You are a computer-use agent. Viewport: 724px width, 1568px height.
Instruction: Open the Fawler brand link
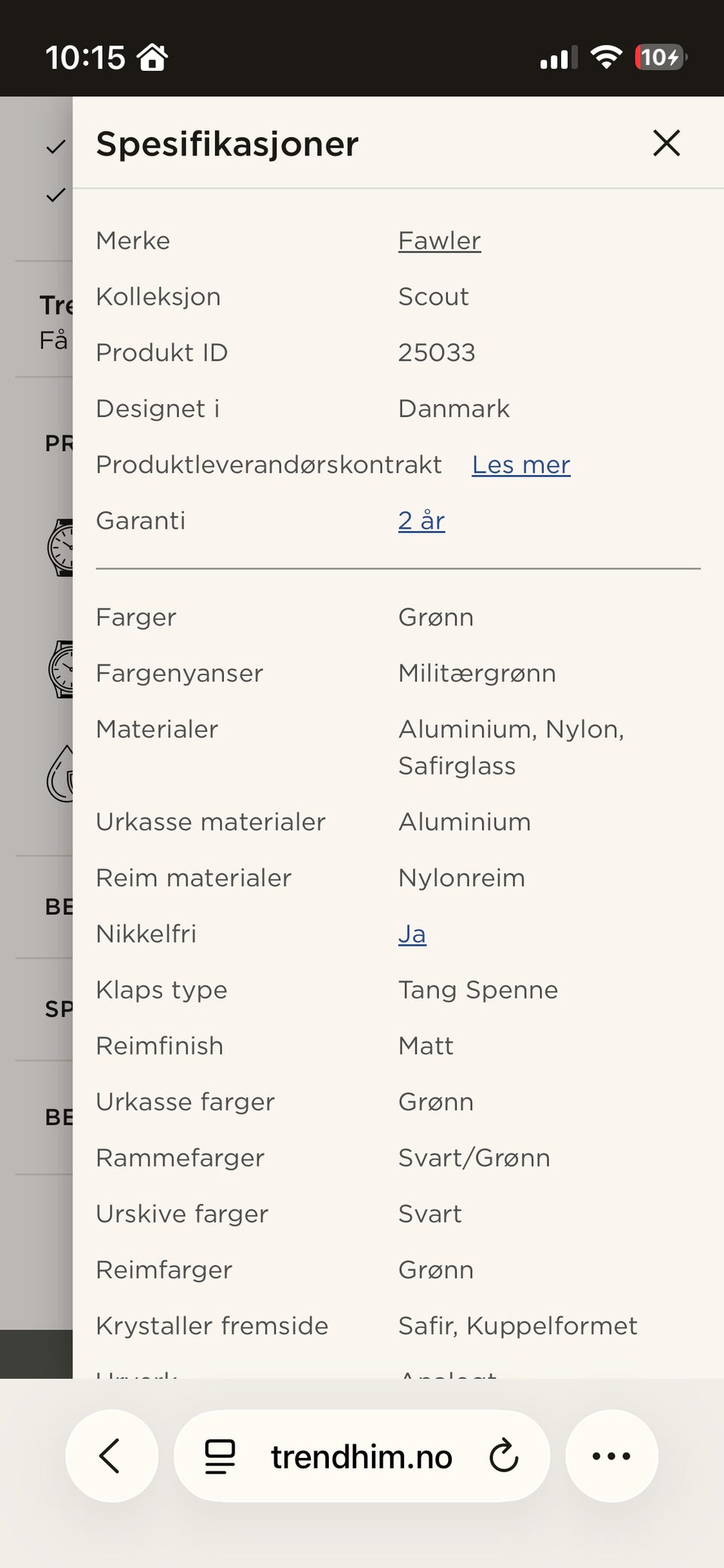point(439,241)
